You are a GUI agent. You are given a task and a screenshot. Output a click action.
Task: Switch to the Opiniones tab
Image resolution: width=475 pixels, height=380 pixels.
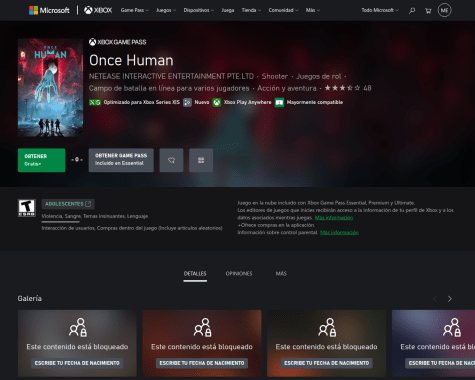point(239,274)
